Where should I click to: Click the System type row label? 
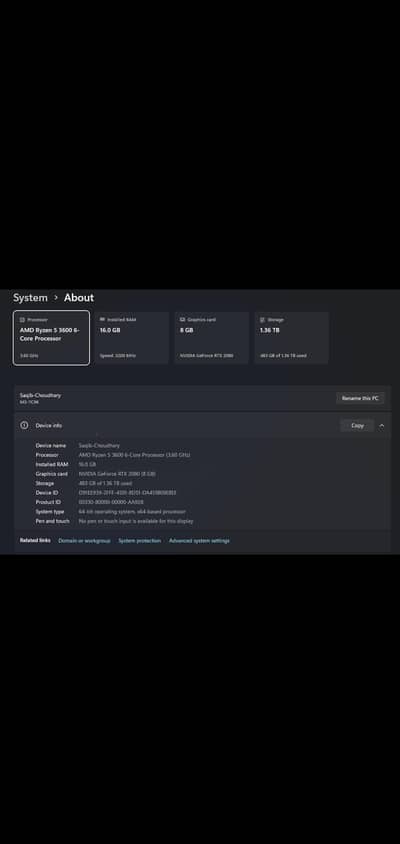click(x=50, y=511)
